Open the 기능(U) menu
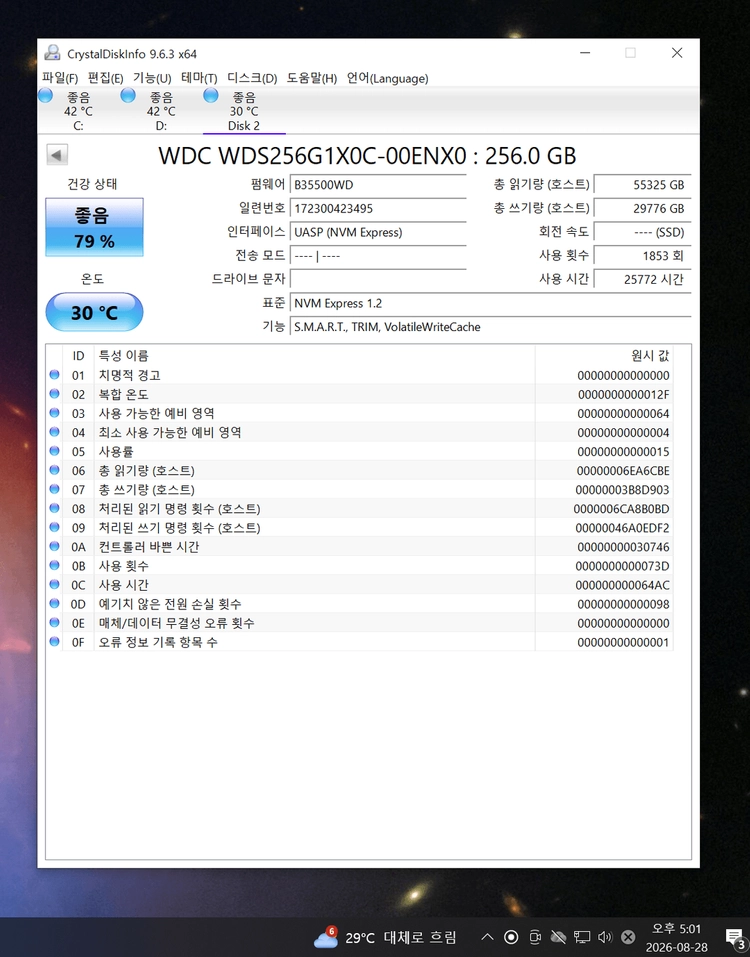 pyautogui.click(x=152, y=78)
